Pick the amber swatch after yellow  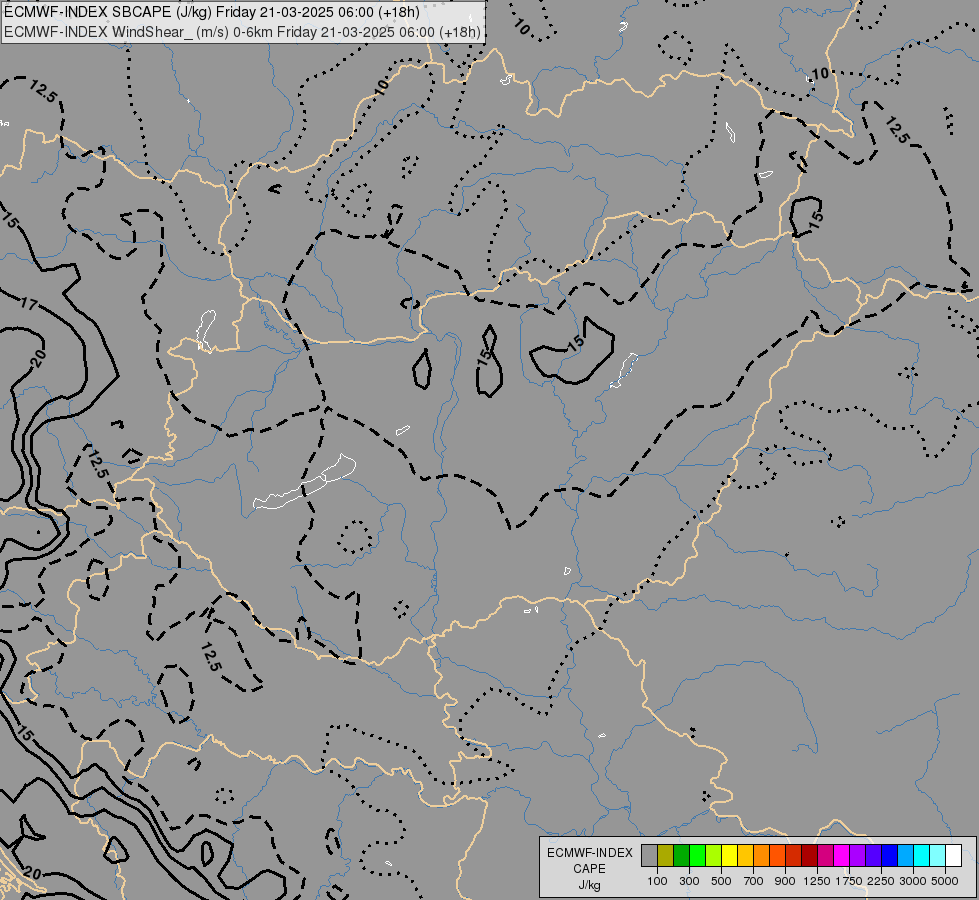(x=745, y=855)
